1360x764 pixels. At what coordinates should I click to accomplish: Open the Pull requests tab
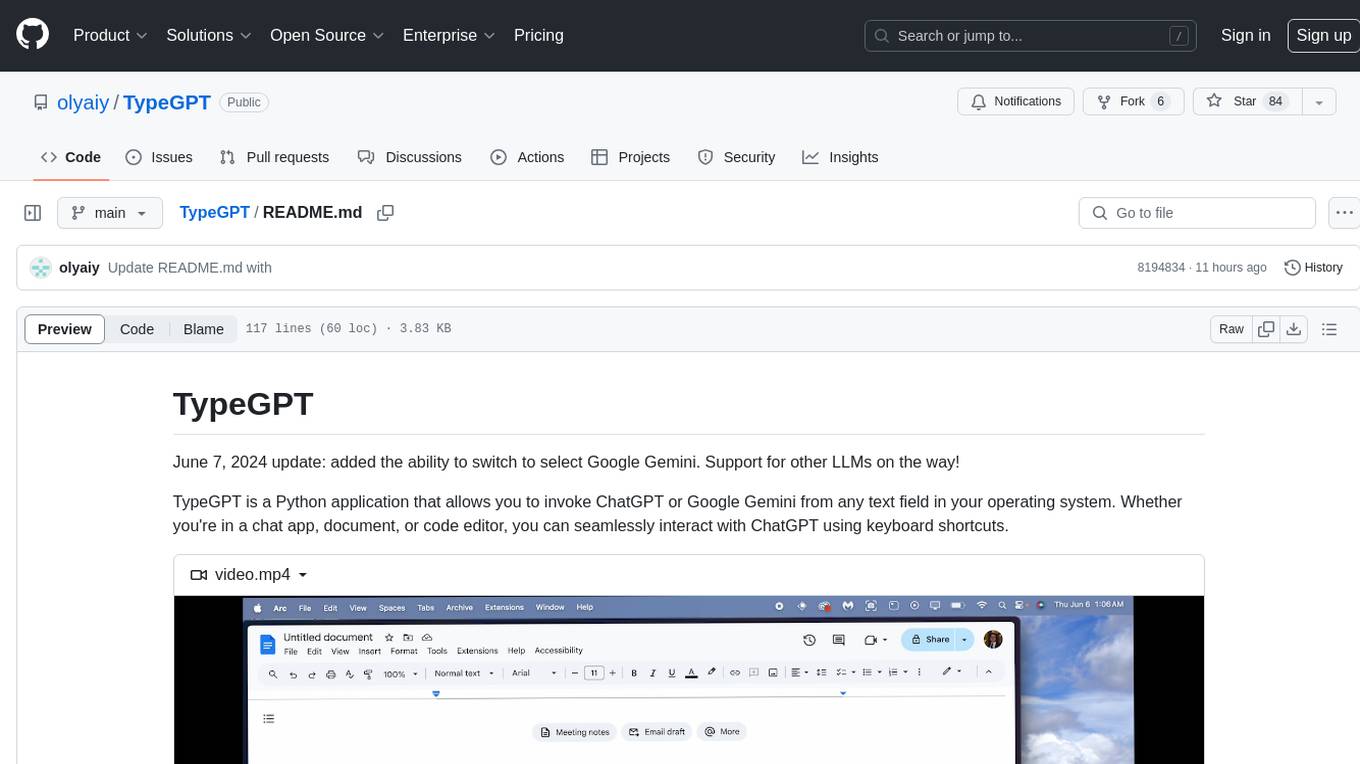(x=274, y=157)
